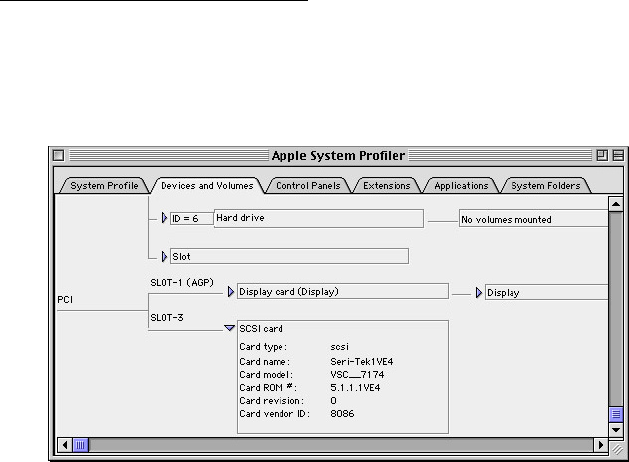
Task: Click the card name Seri-Tek1VE4
Action: coord(362,362)
